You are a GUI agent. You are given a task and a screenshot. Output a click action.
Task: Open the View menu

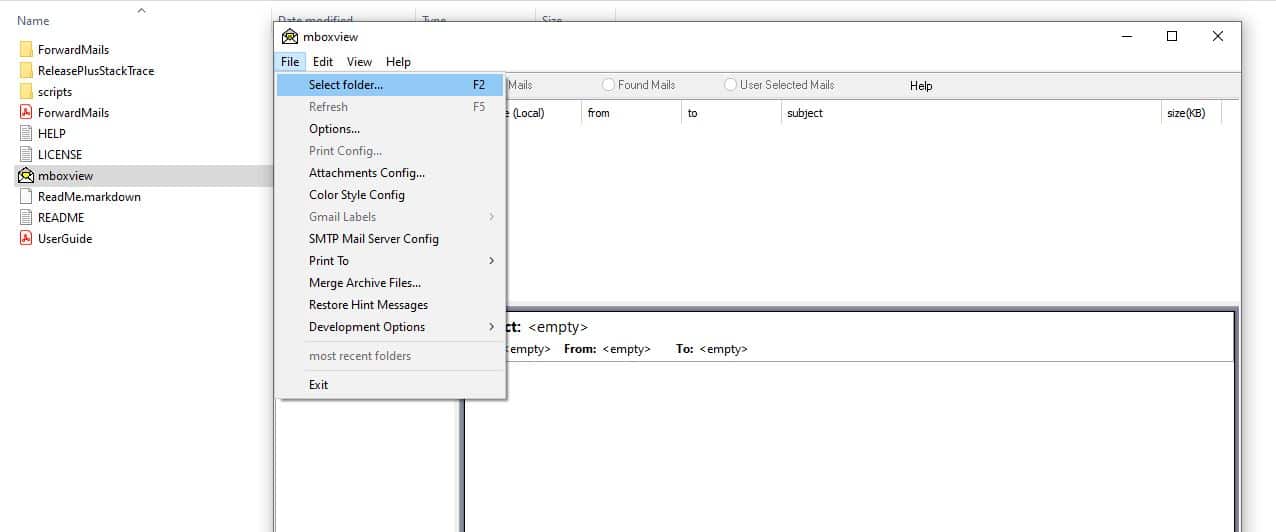(359, 62)
